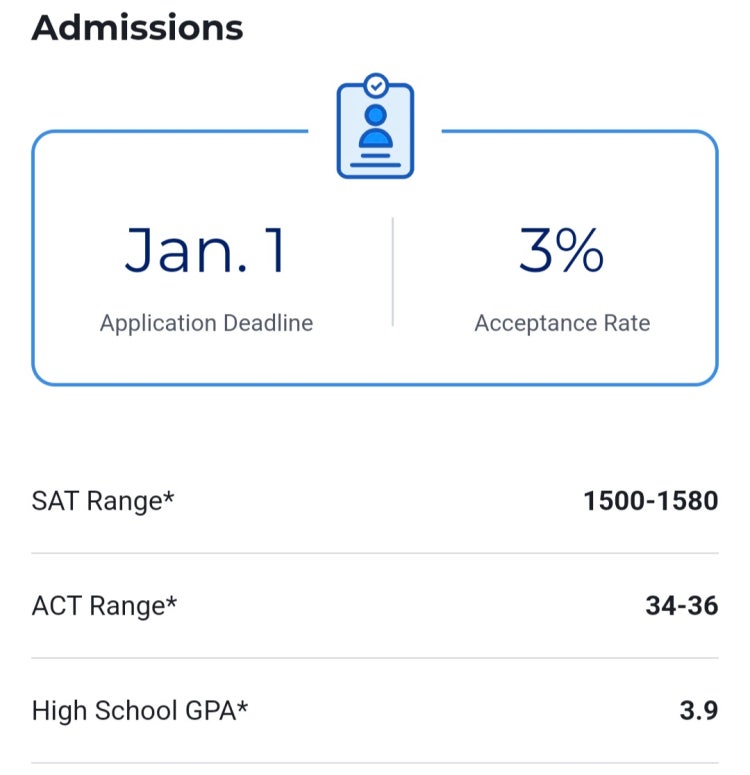Click the Application Deadline label
The height and width of the screenshot is (775, 750).
(x=207, y=323)
